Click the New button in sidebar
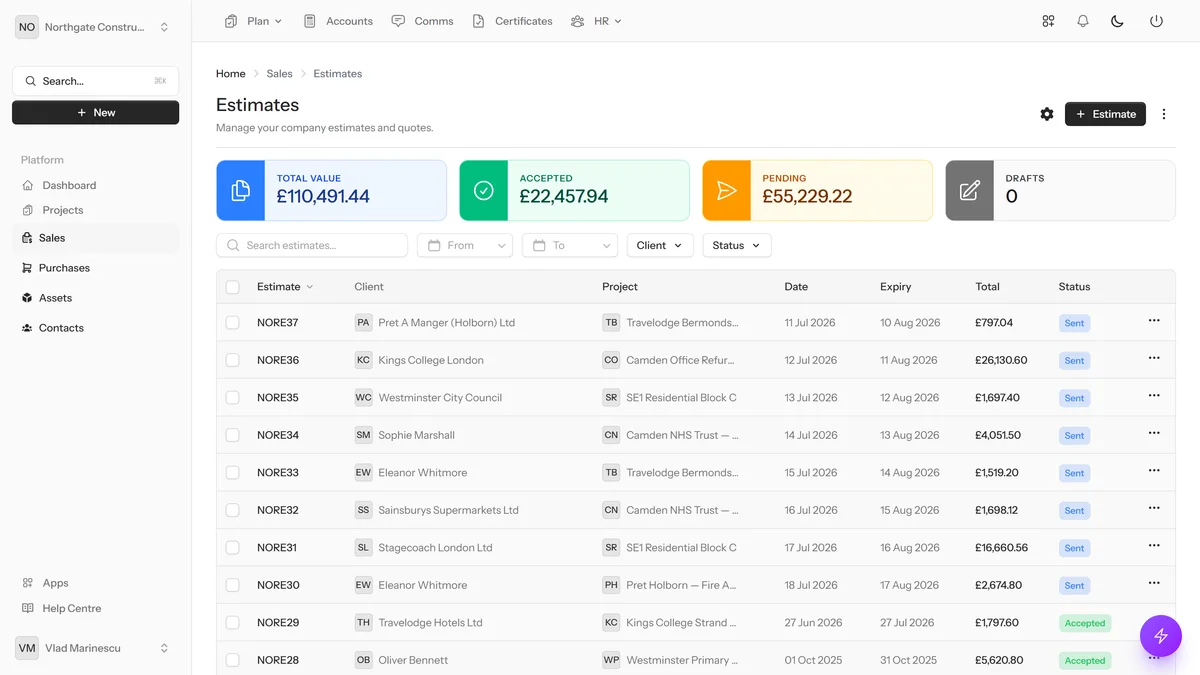1200x675 pixels. 95,112
